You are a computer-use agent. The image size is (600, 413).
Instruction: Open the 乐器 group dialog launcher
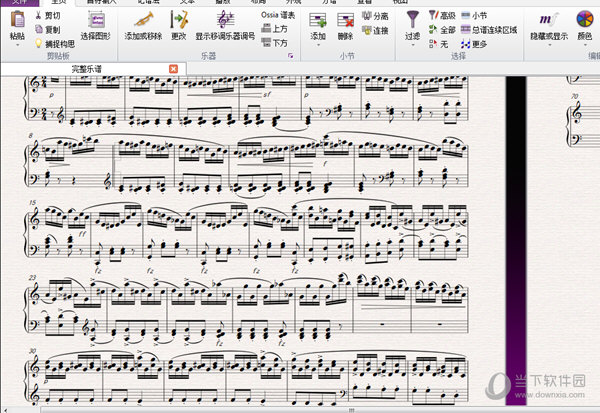290,56
